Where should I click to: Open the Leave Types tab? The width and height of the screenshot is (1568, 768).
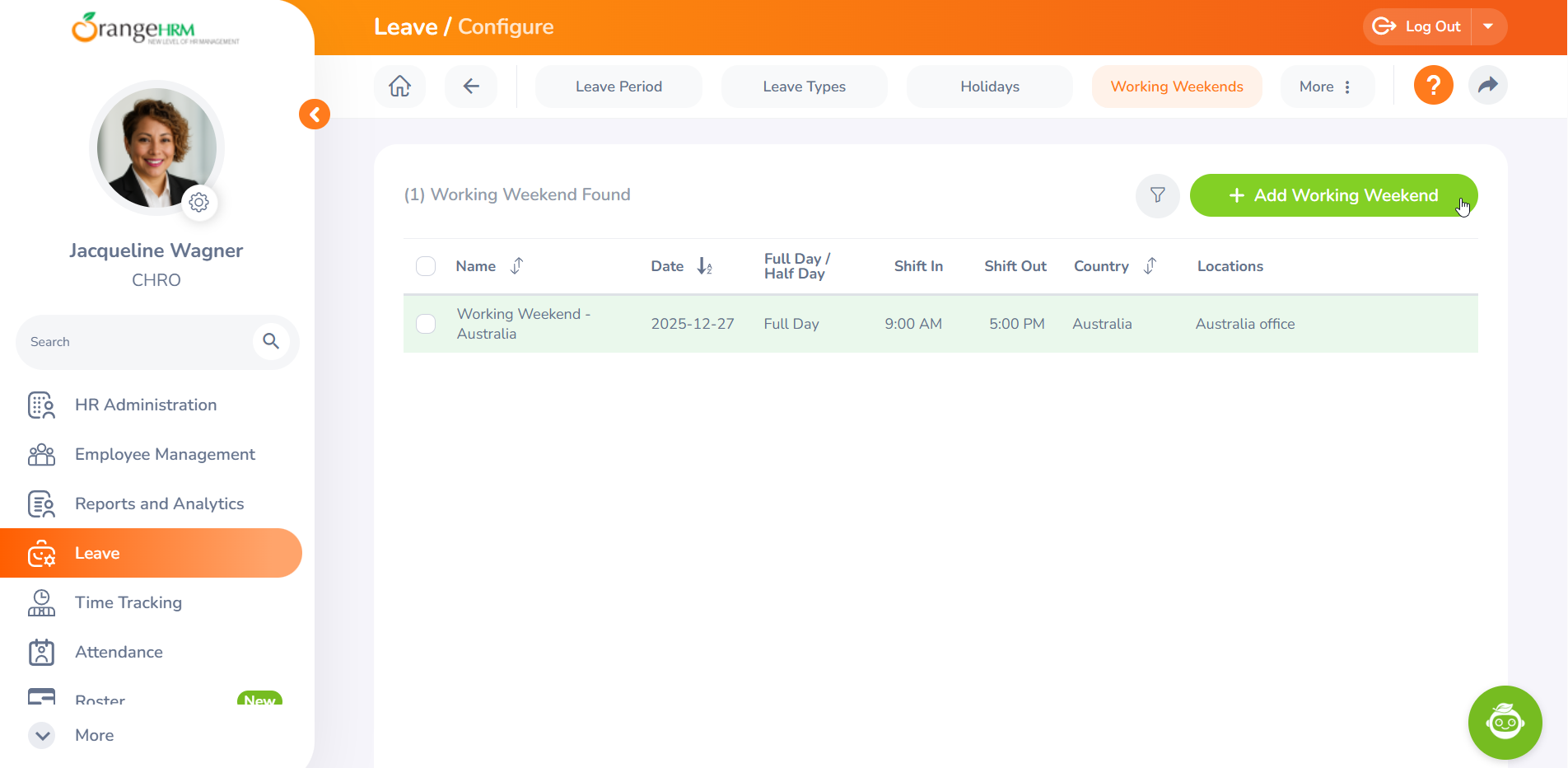click(x=804, y=87)
